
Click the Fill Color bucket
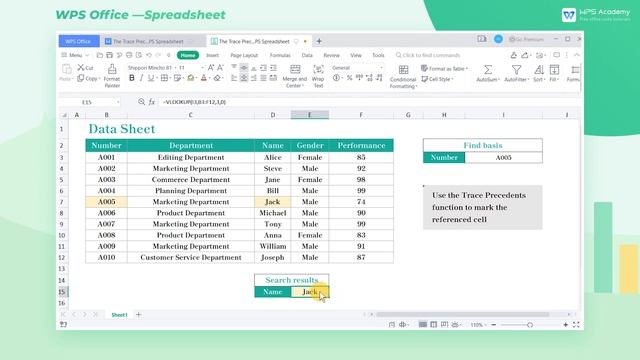190,78
